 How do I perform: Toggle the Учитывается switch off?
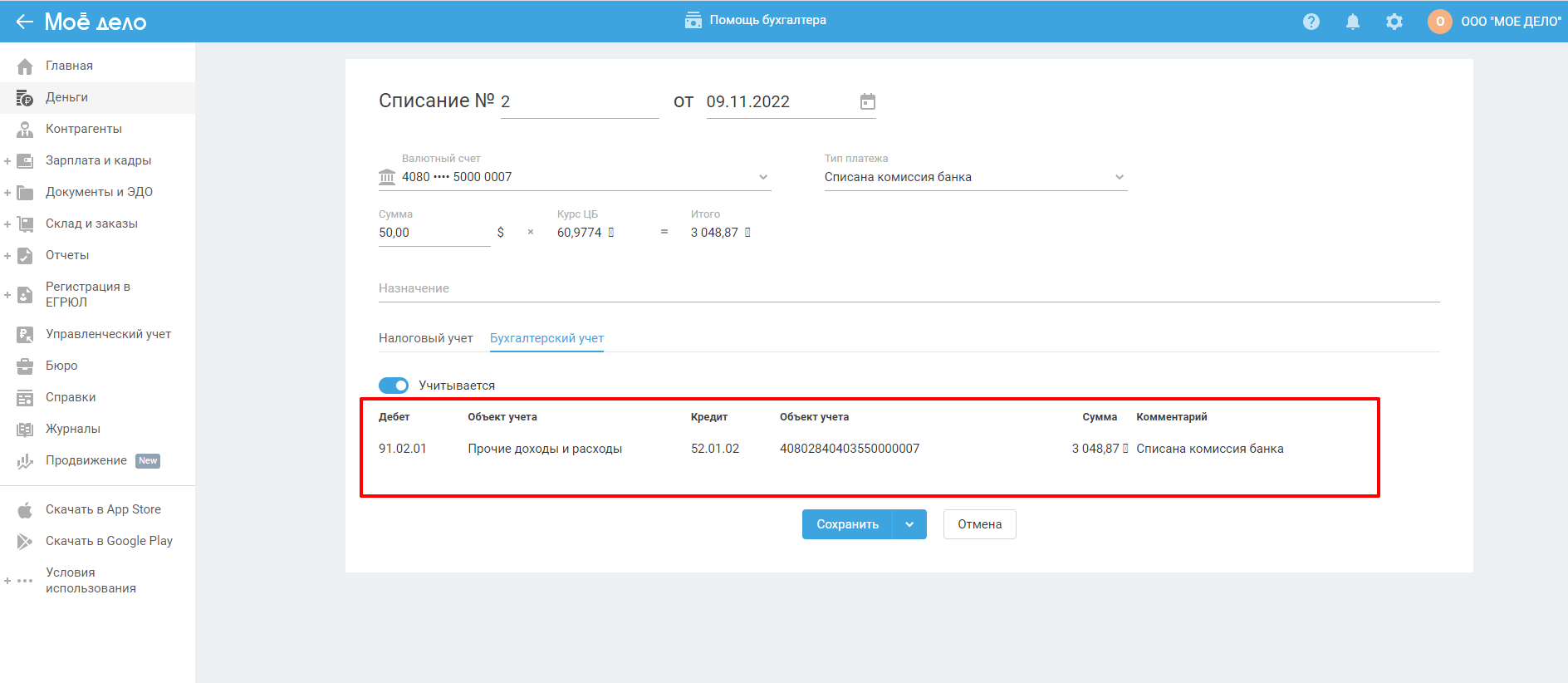click(394, 386)
